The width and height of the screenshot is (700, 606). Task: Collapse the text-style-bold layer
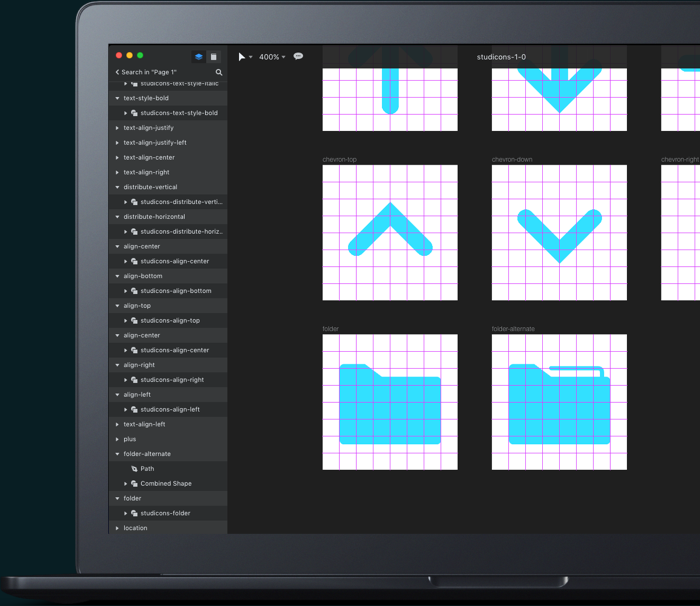pyautogui.click(x=117, y=98)
